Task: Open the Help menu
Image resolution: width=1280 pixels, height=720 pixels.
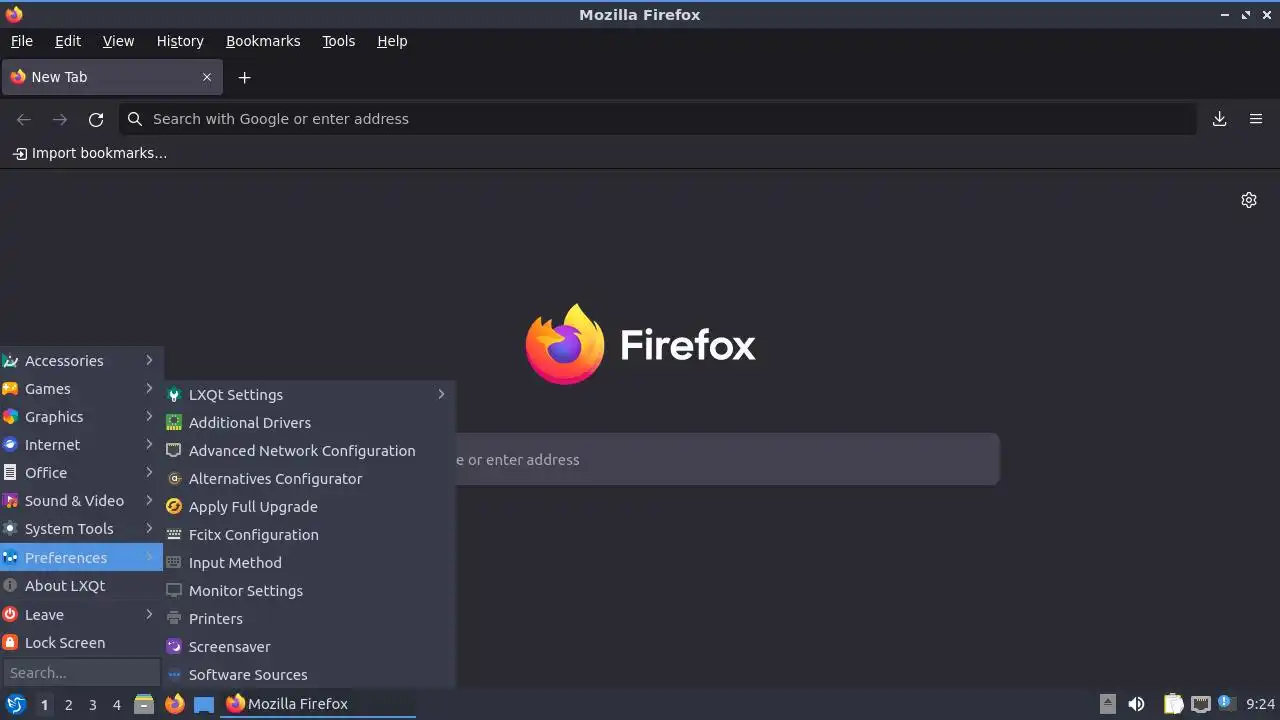Action: tap(392, 41)
